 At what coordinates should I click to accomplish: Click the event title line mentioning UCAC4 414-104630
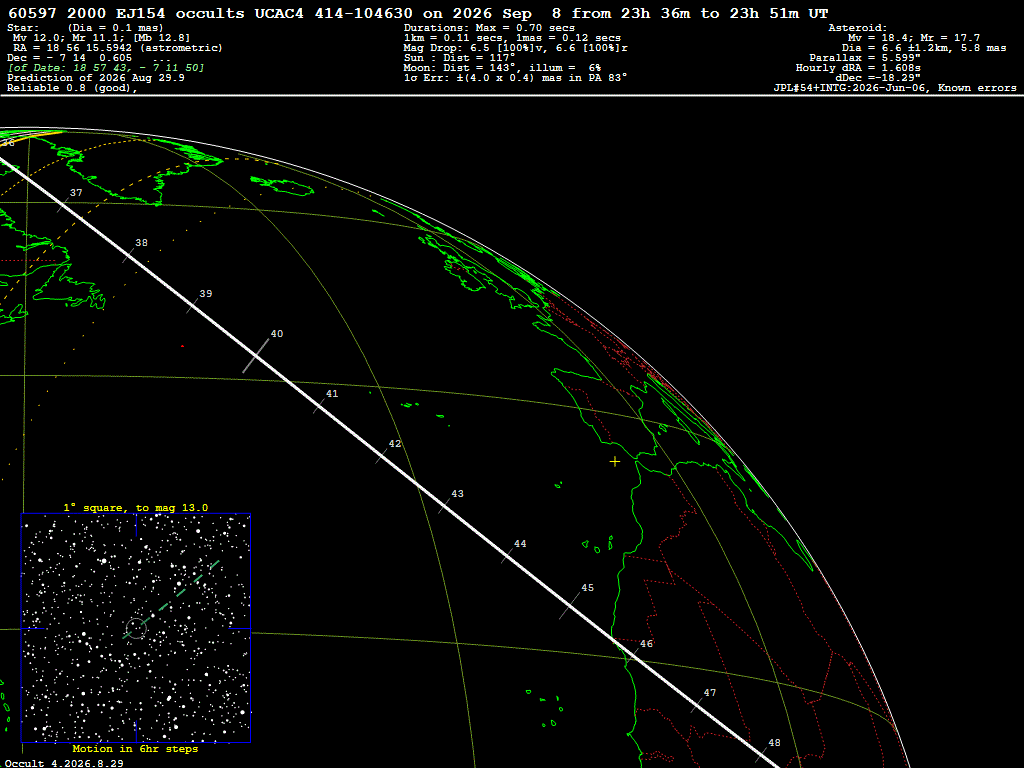[418, 13]
